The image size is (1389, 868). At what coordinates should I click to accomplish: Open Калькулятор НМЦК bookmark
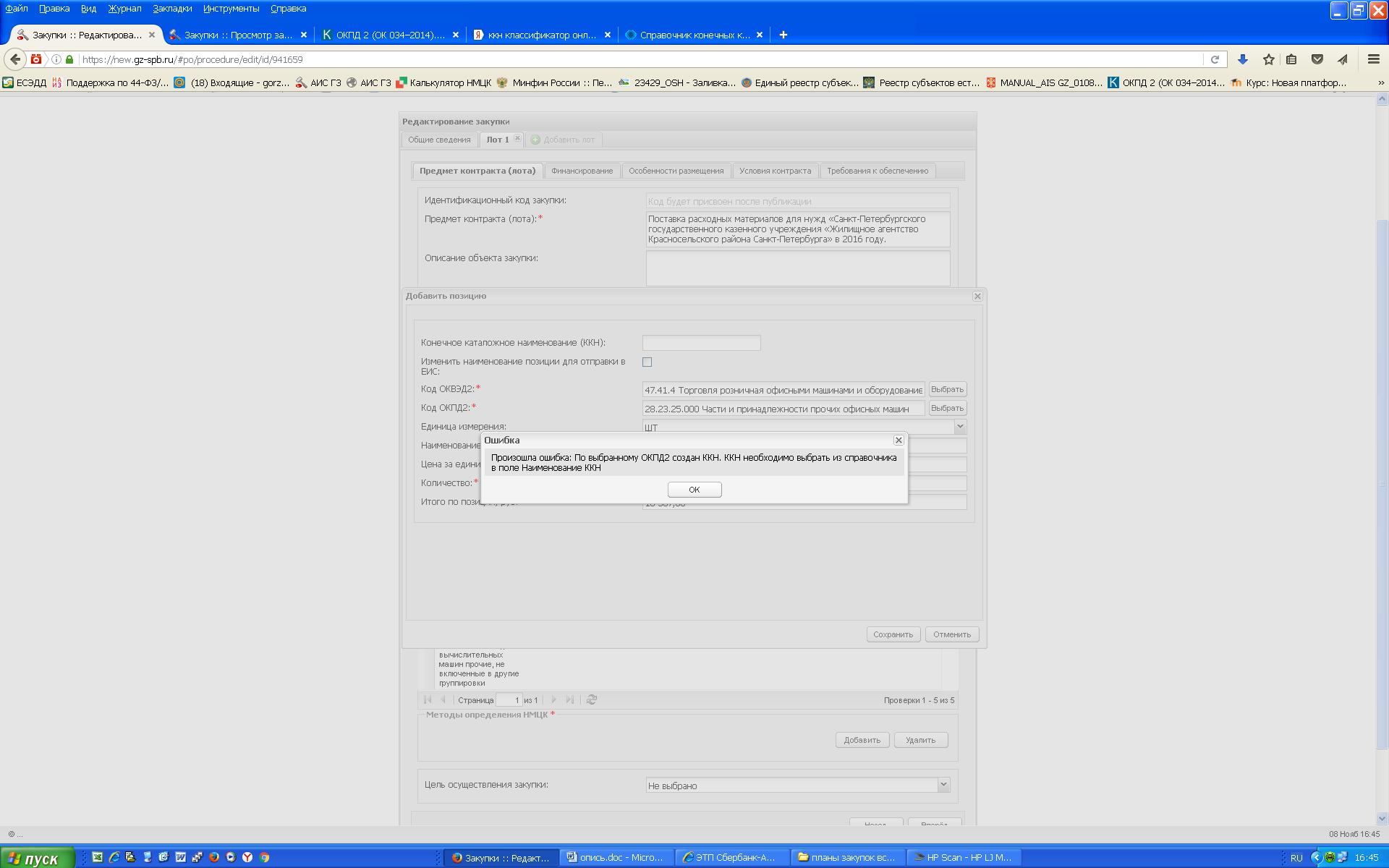pos(443,82)
